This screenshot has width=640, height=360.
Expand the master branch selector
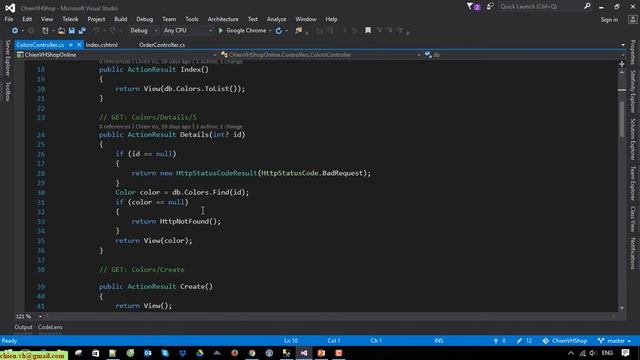tap(614, 341)
